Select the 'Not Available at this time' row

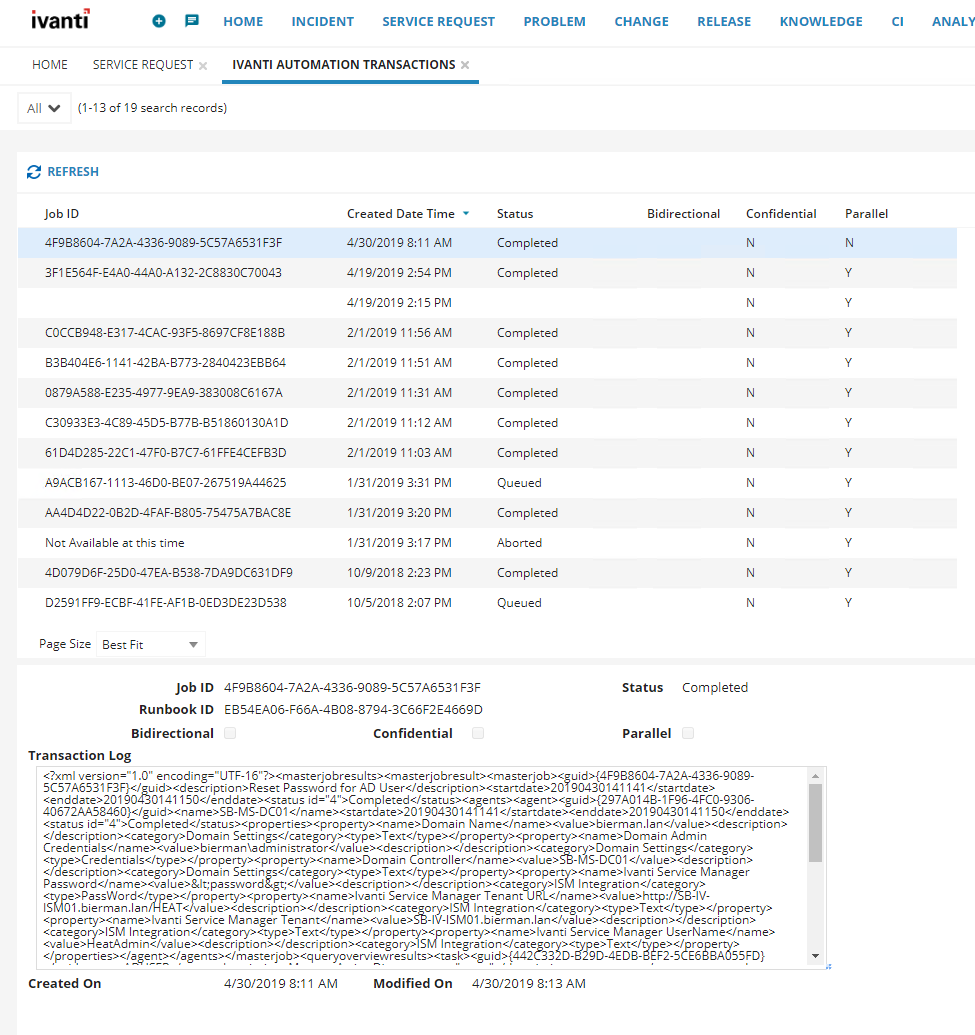(487, 543)
